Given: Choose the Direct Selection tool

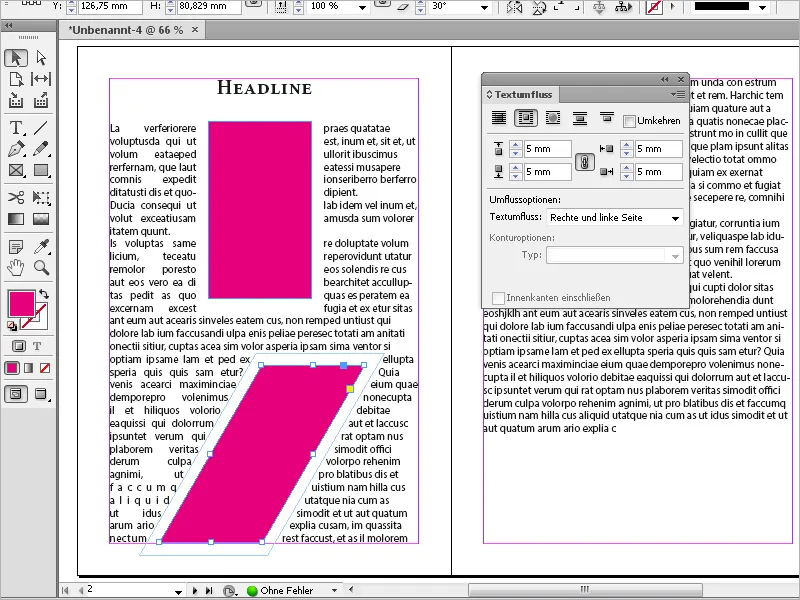Looking at the screenshot, I should 42,57.
